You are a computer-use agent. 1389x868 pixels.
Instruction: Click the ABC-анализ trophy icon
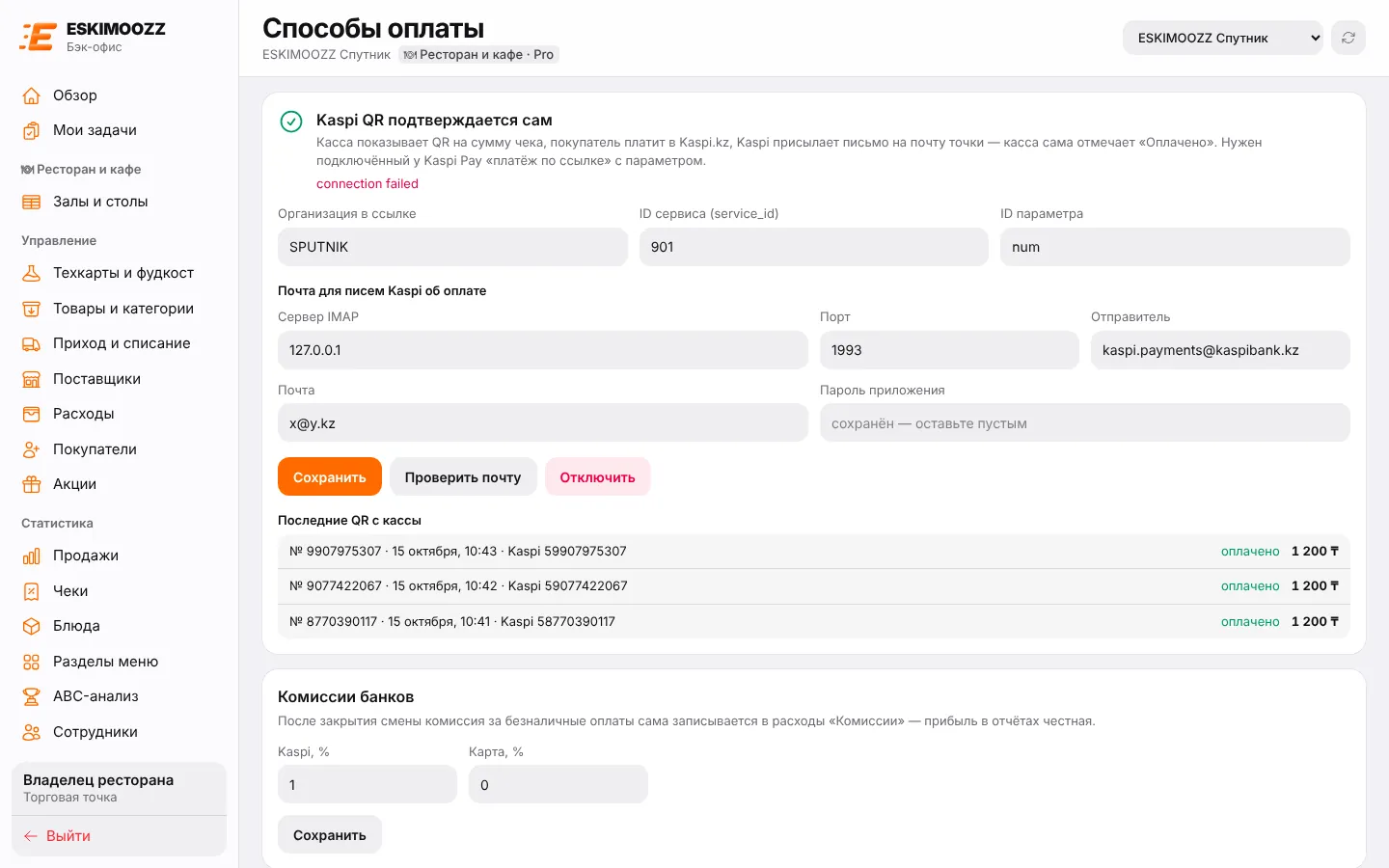32,696
